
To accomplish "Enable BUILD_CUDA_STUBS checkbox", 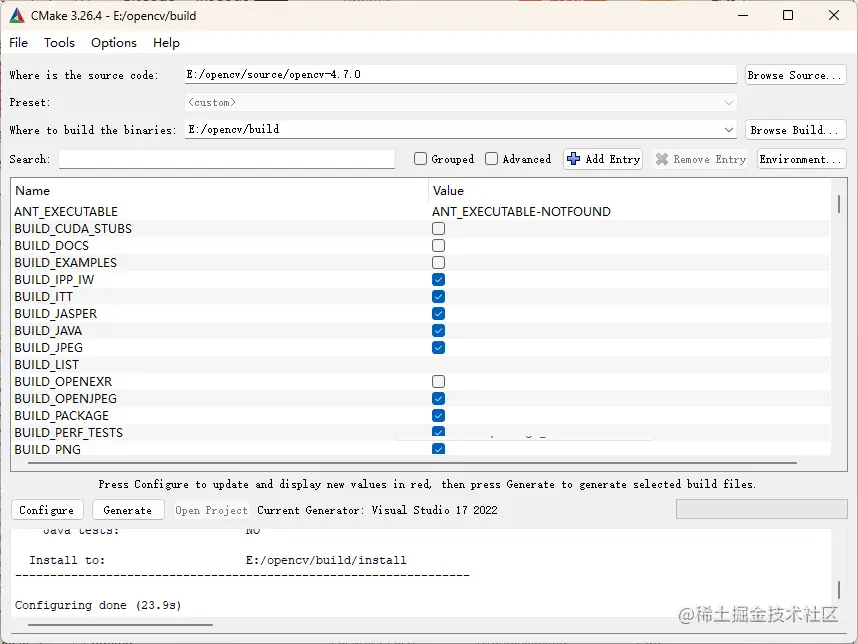I will coord(438,229).
